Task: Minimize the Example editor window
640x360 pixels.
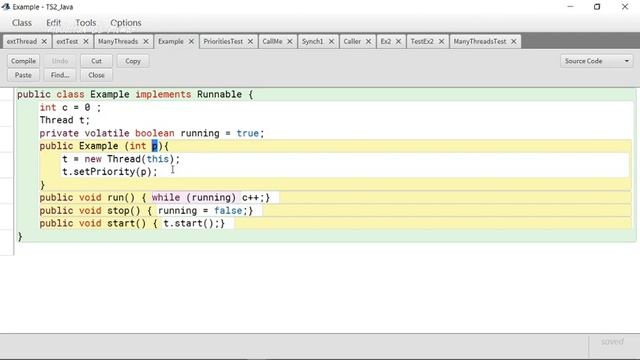Action: click(x=570, y=7)
